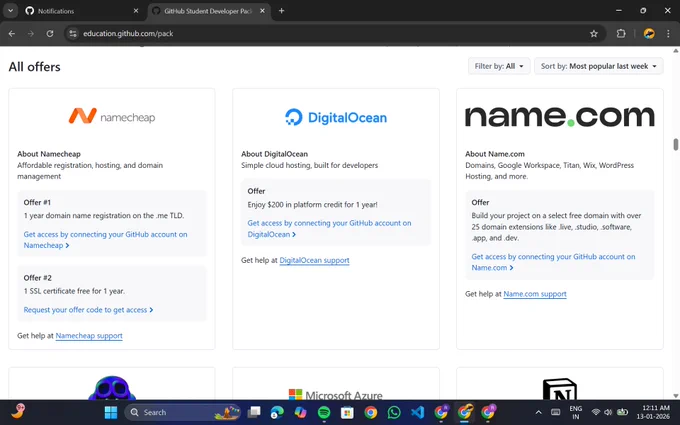Click the Microsoft Azure logo
This screenshot has height=425, width=680.
point(336,394)
